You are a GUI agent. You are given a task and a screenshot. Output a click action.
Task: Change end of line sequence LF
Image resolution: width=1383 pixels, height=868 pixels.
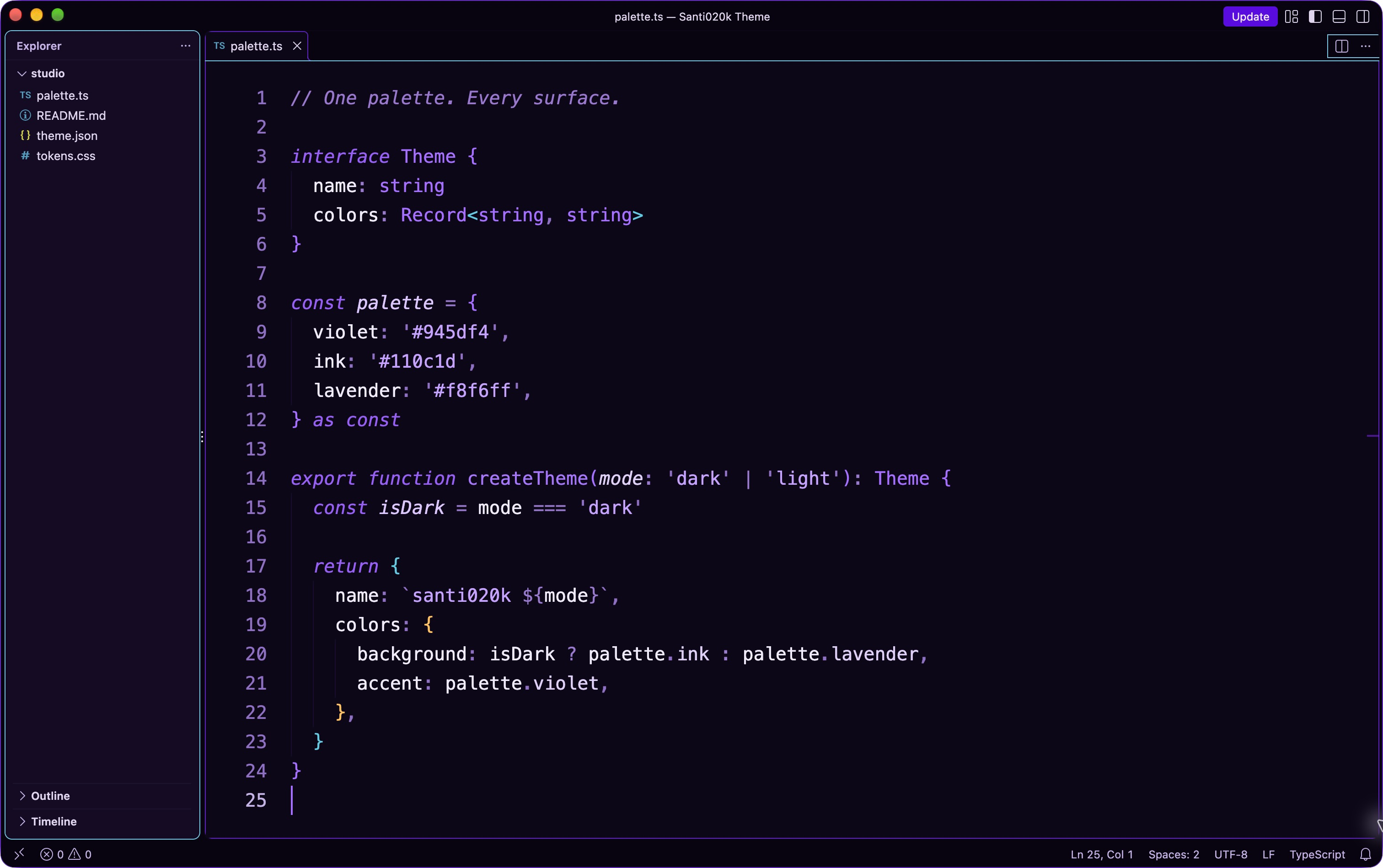click(x=1268, y=854)
